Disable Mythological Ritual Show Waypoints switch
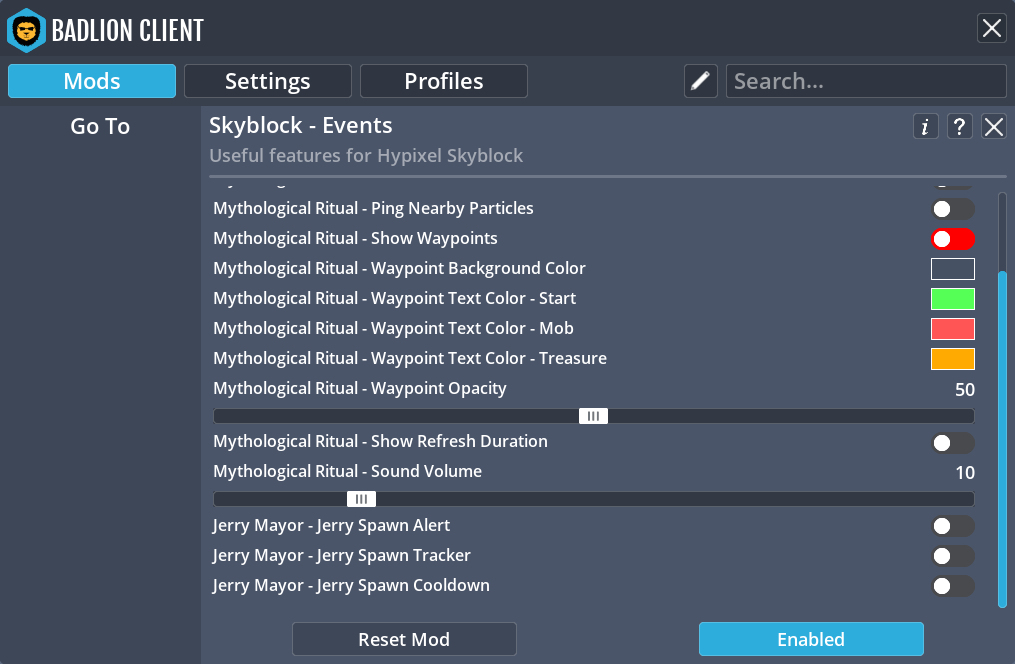The width and height of the screenshot is (1015, 664). [953, 239]
